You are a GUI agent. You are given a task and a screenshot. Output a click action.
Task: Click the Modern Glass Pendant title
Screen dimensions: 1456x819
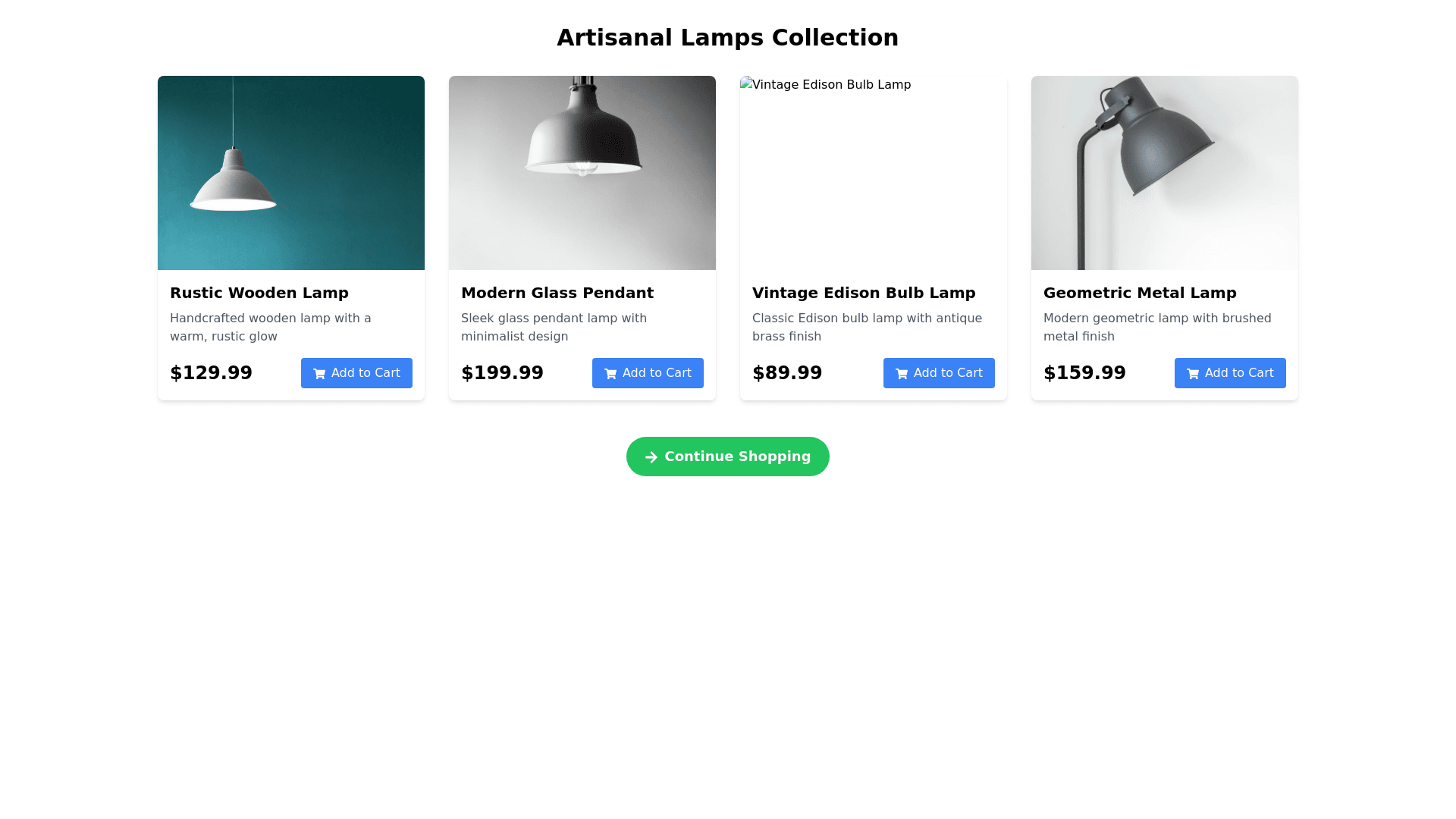tap(557, 293)
